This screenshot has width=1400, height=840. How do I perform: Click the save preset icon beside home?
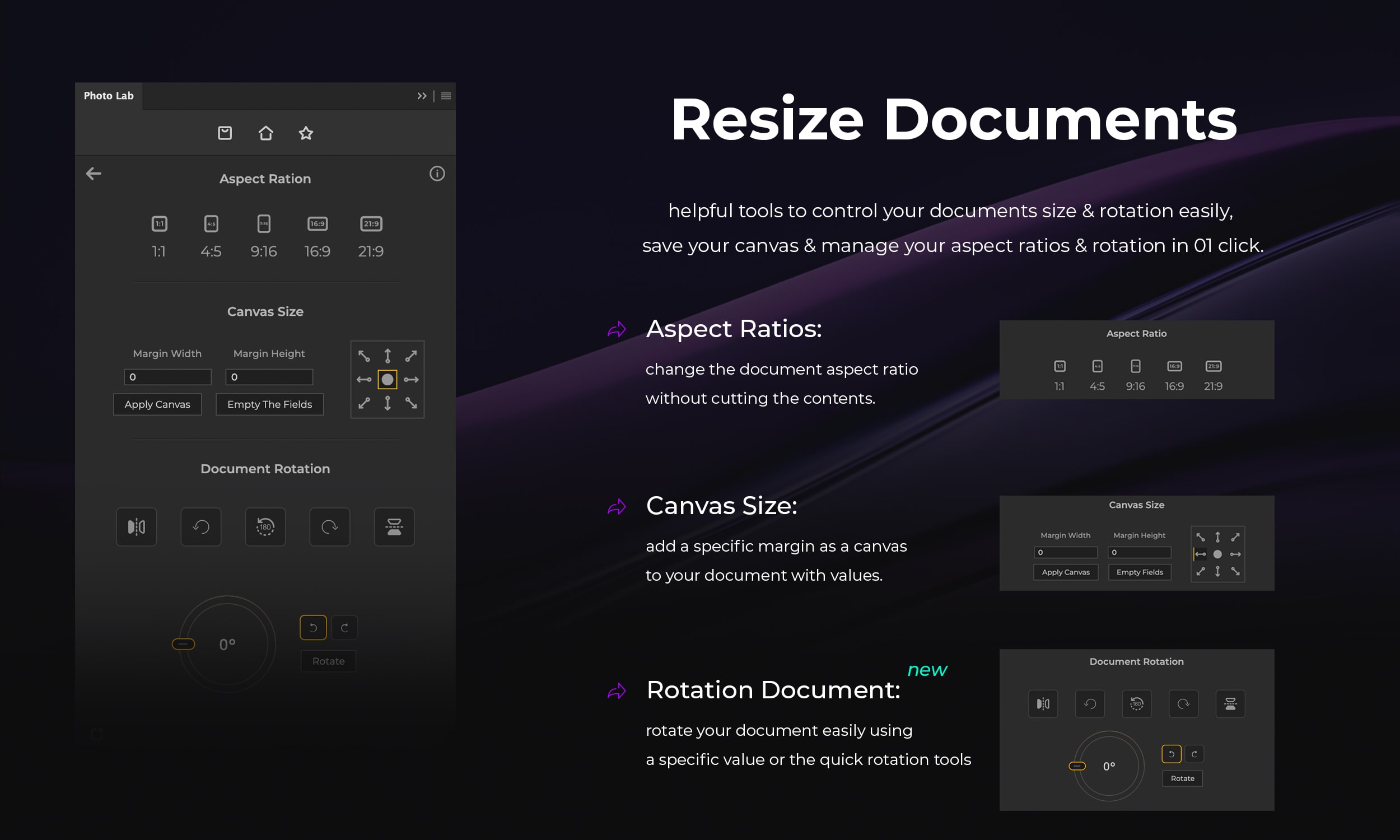click(x=225, y=133)
